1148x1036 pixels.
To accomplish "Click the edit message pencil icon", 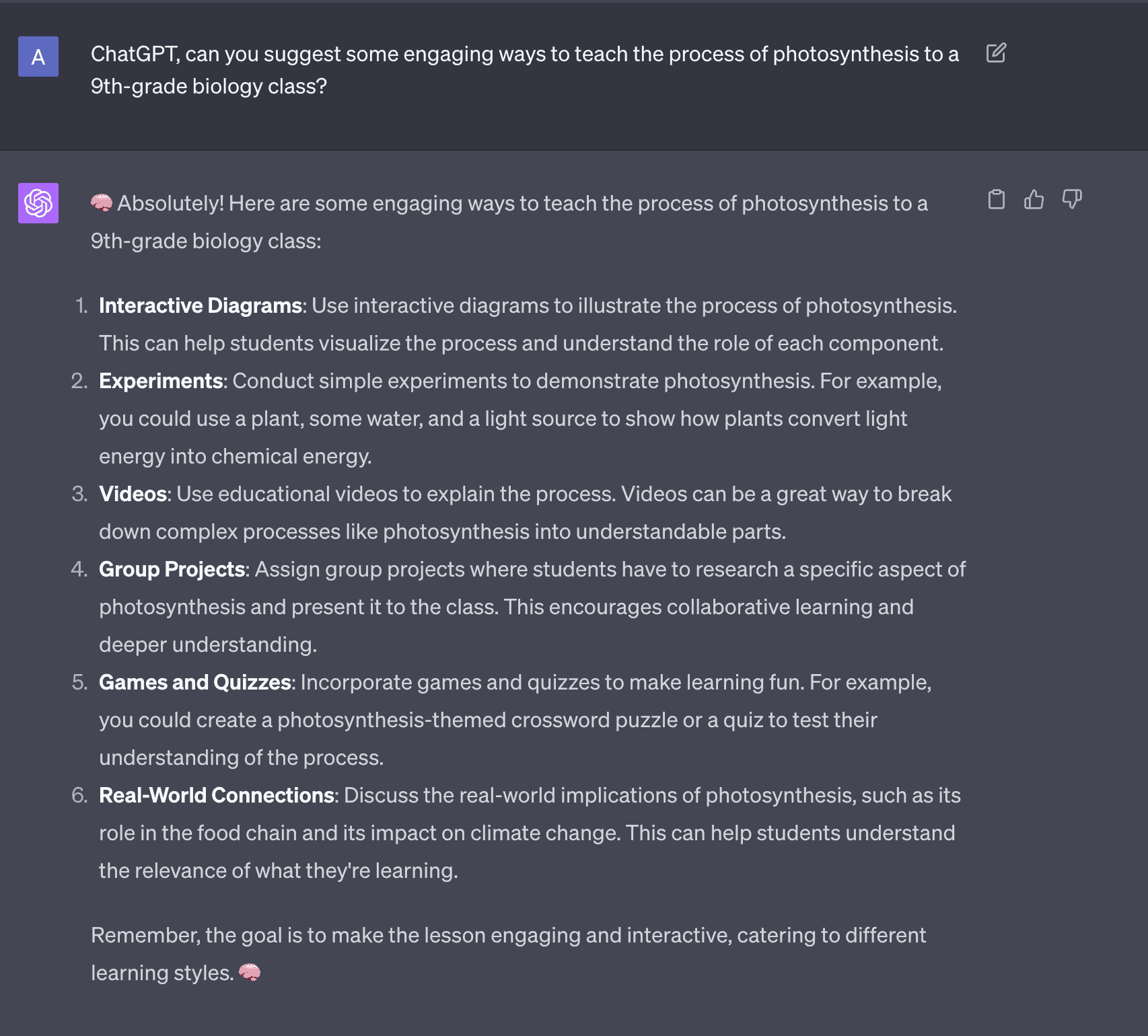I will 996,53.
